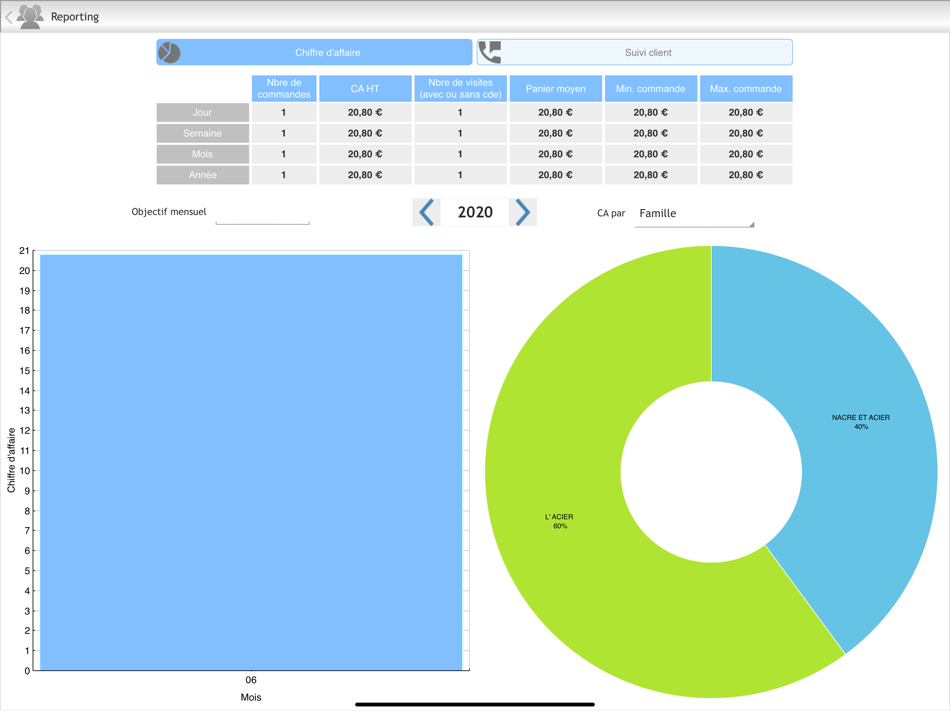Click the left arrow to view year 2019
Image resolution: width=950 pixels, height=712 pixels.
(x=425, y=211)
